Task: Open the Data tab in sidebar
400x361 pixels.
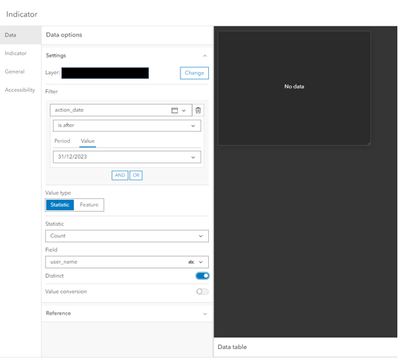Action: 20,35
